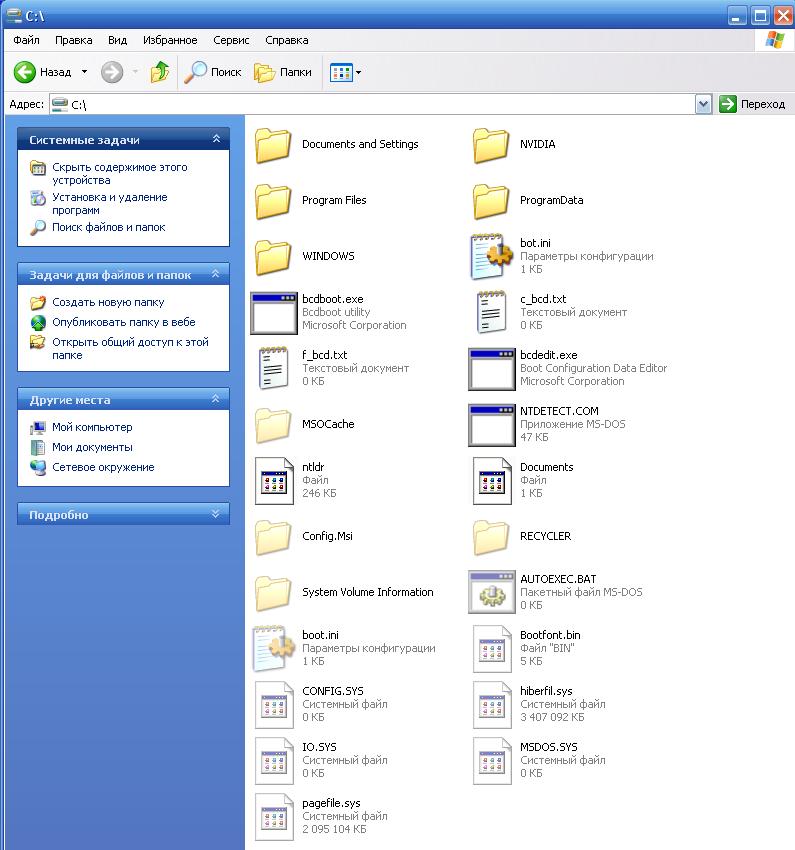The image size is (795, 850).
Task: Collapse the Другие места panel
Action: (216, 399)
